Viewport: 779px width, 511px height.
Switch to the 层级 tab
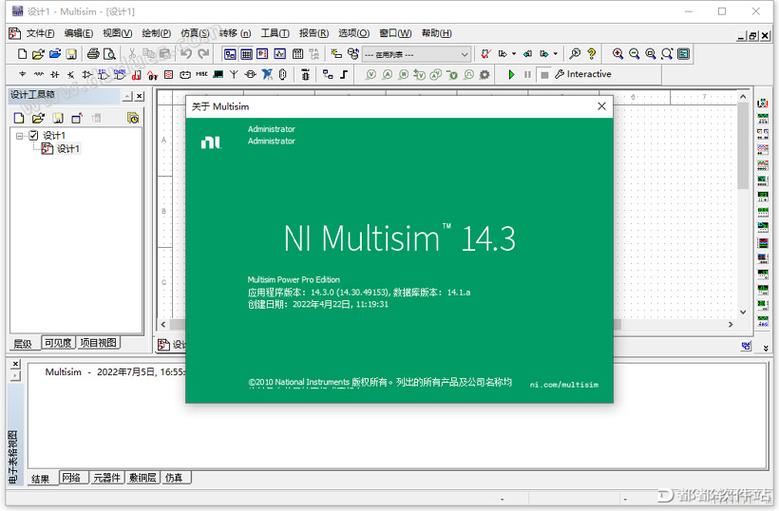(x=23, y=343)
